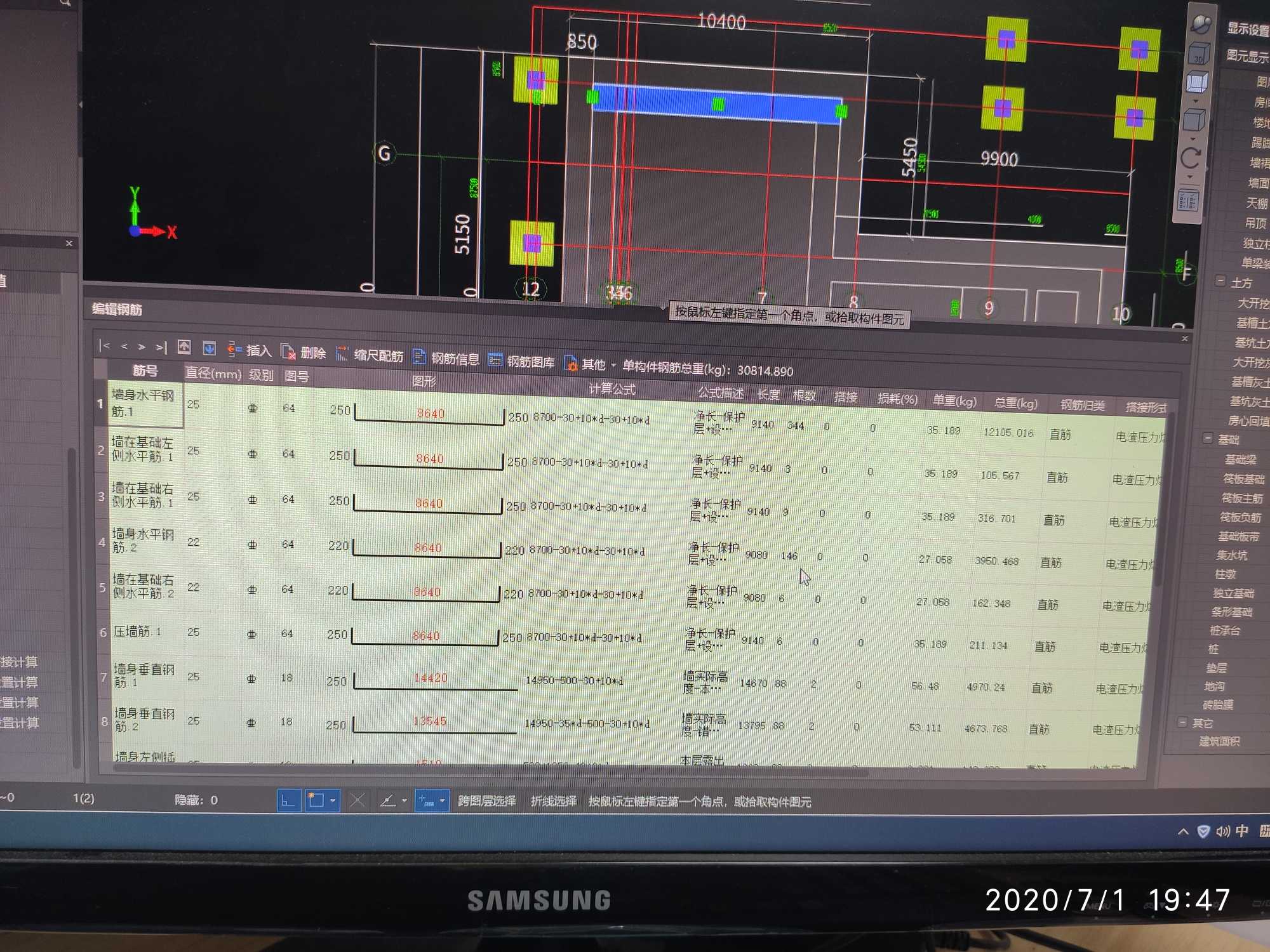Click 插入 to insert a rebar row
1270x952 pixels.
pyautogui.click(x=250, y=350)
